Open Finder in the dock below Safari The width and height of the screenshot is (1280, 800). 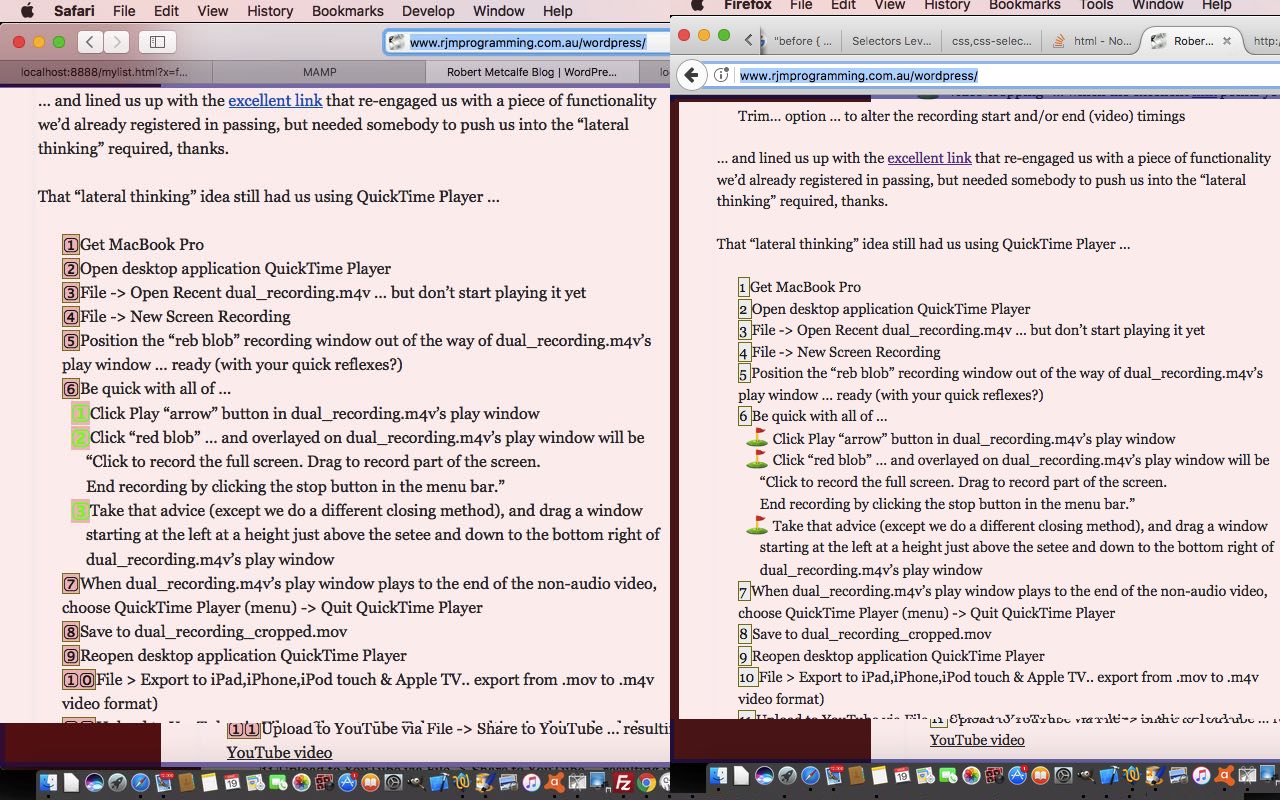coord(48,782)
